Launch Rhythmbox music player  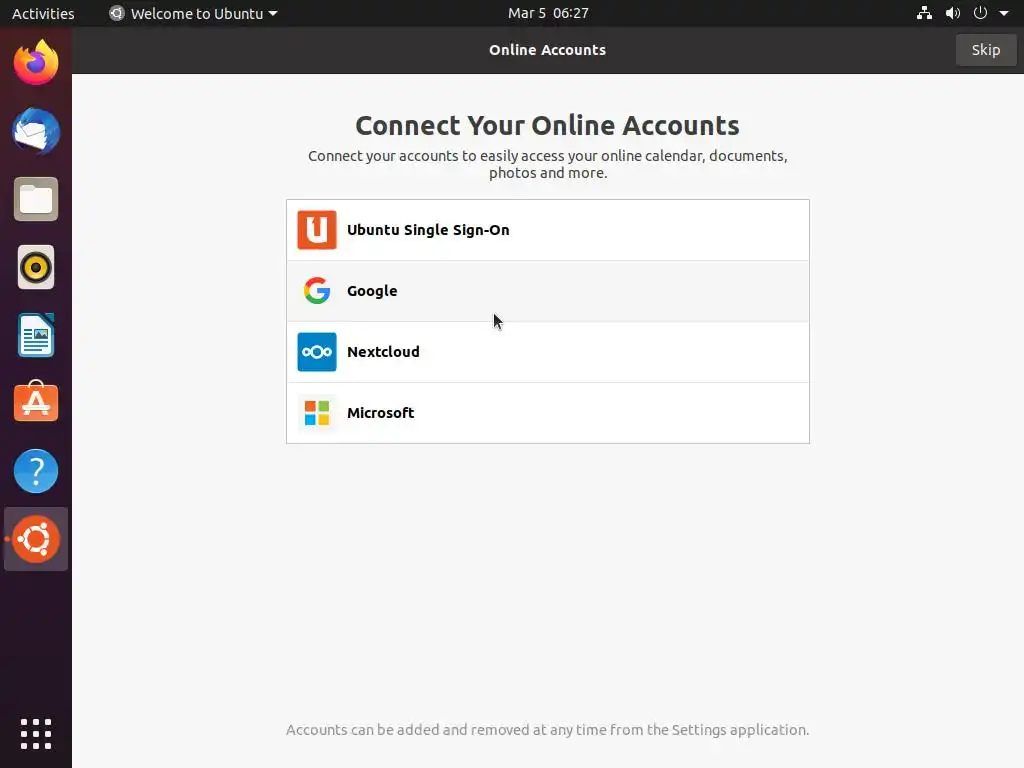point(36,267)
